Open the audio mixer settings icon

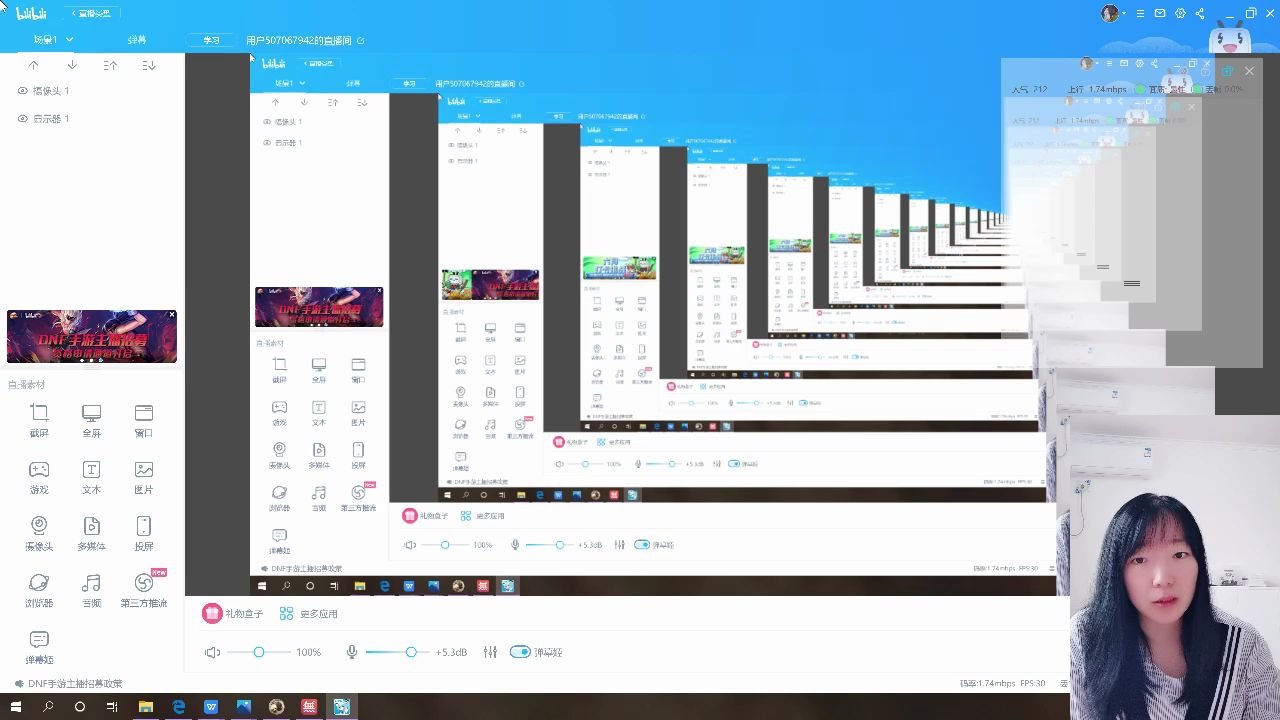[490, 652]
